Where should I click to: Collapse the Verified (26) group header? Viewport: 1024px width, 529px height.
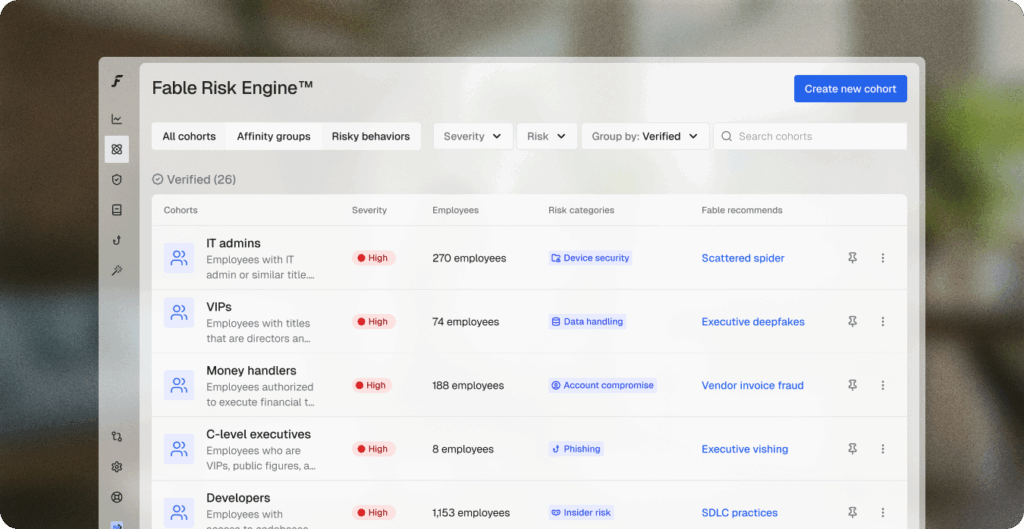(x=194, y=180)
